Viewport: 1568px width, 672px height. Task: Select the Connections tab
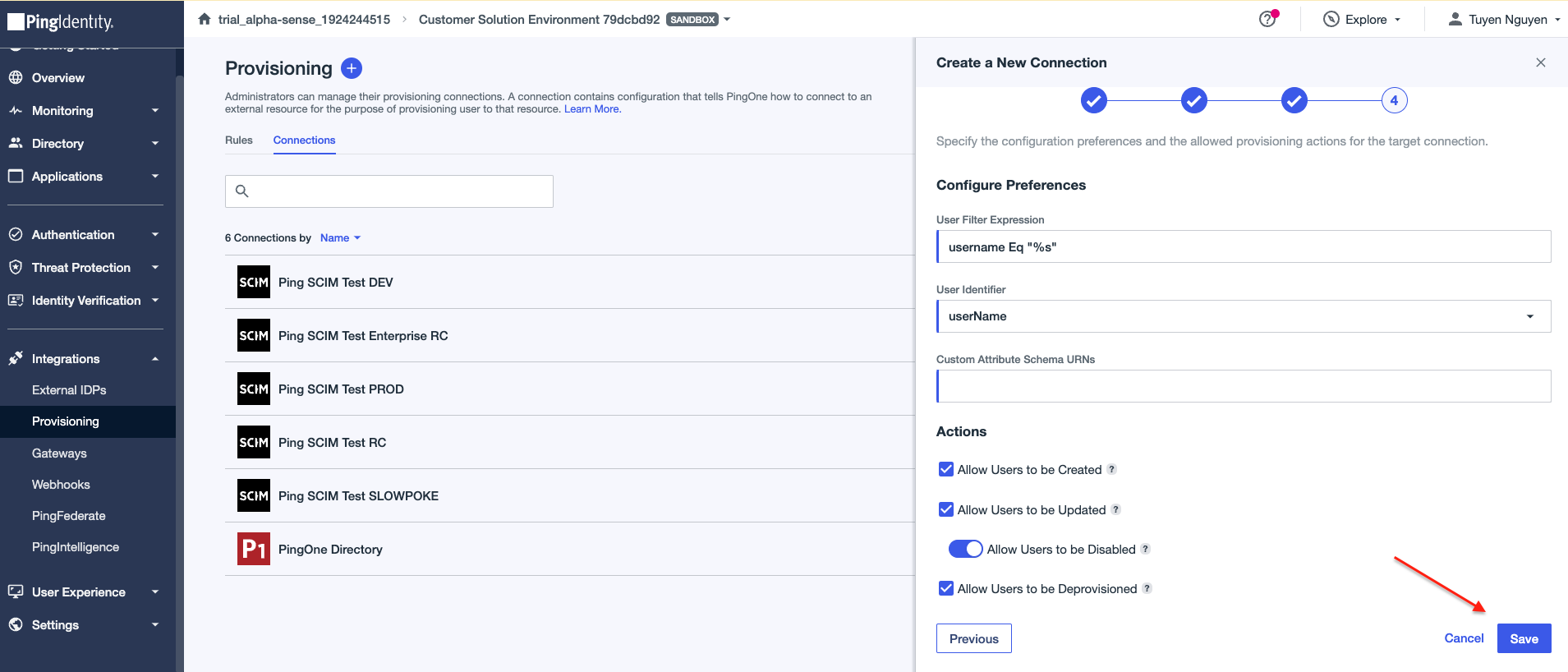[x=304, y=140]
